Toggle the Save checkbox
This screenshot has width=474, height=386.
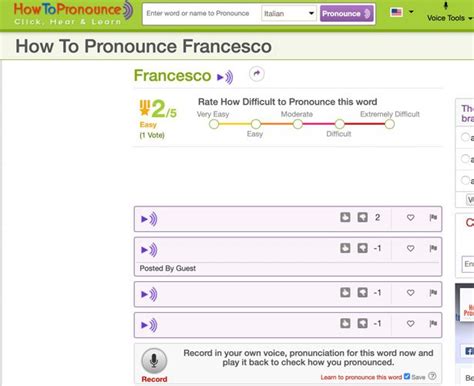tap(407, 376)
